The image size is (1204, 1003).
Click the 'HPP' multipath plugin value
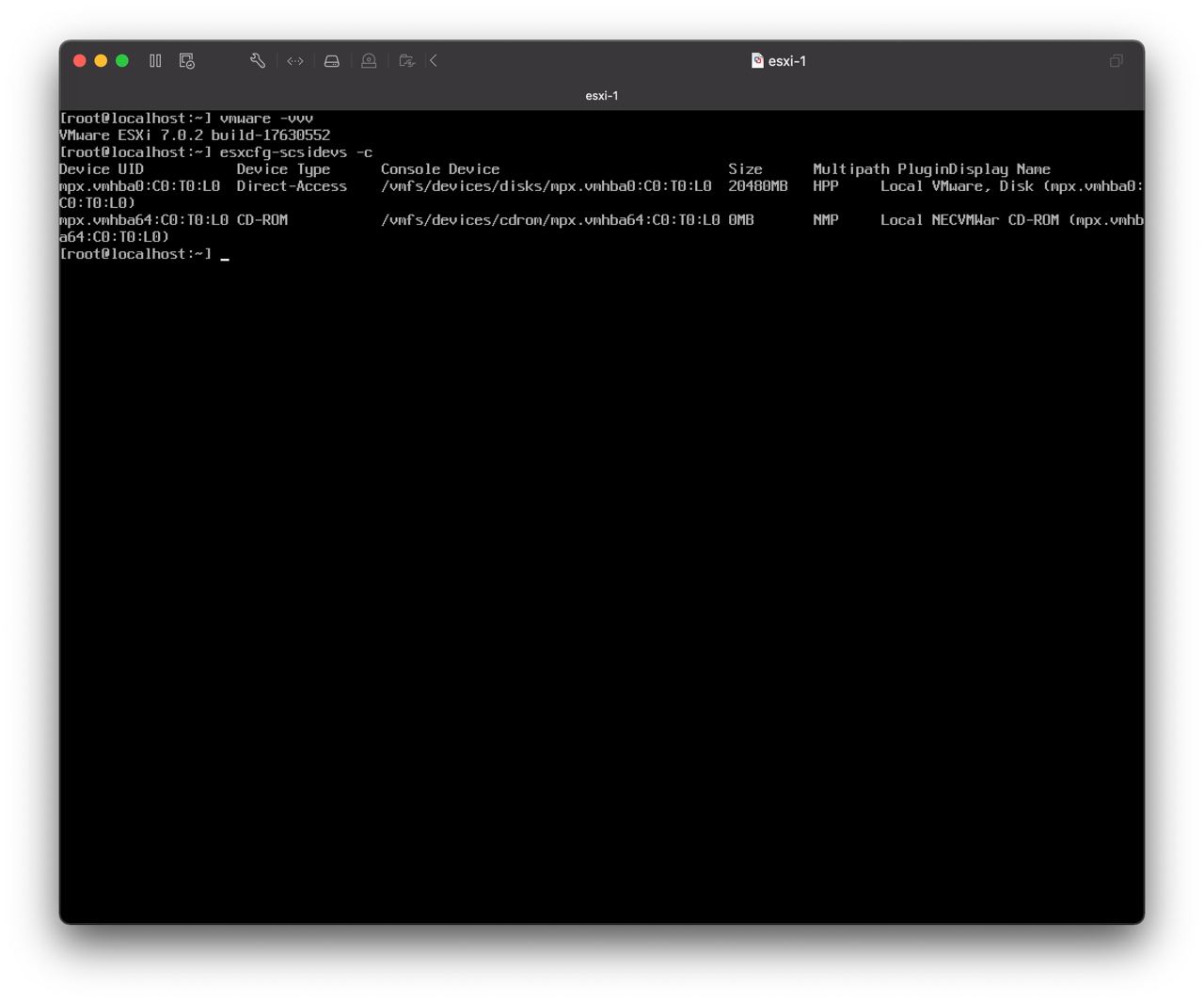pyautogui.click(x=826, y=186)
